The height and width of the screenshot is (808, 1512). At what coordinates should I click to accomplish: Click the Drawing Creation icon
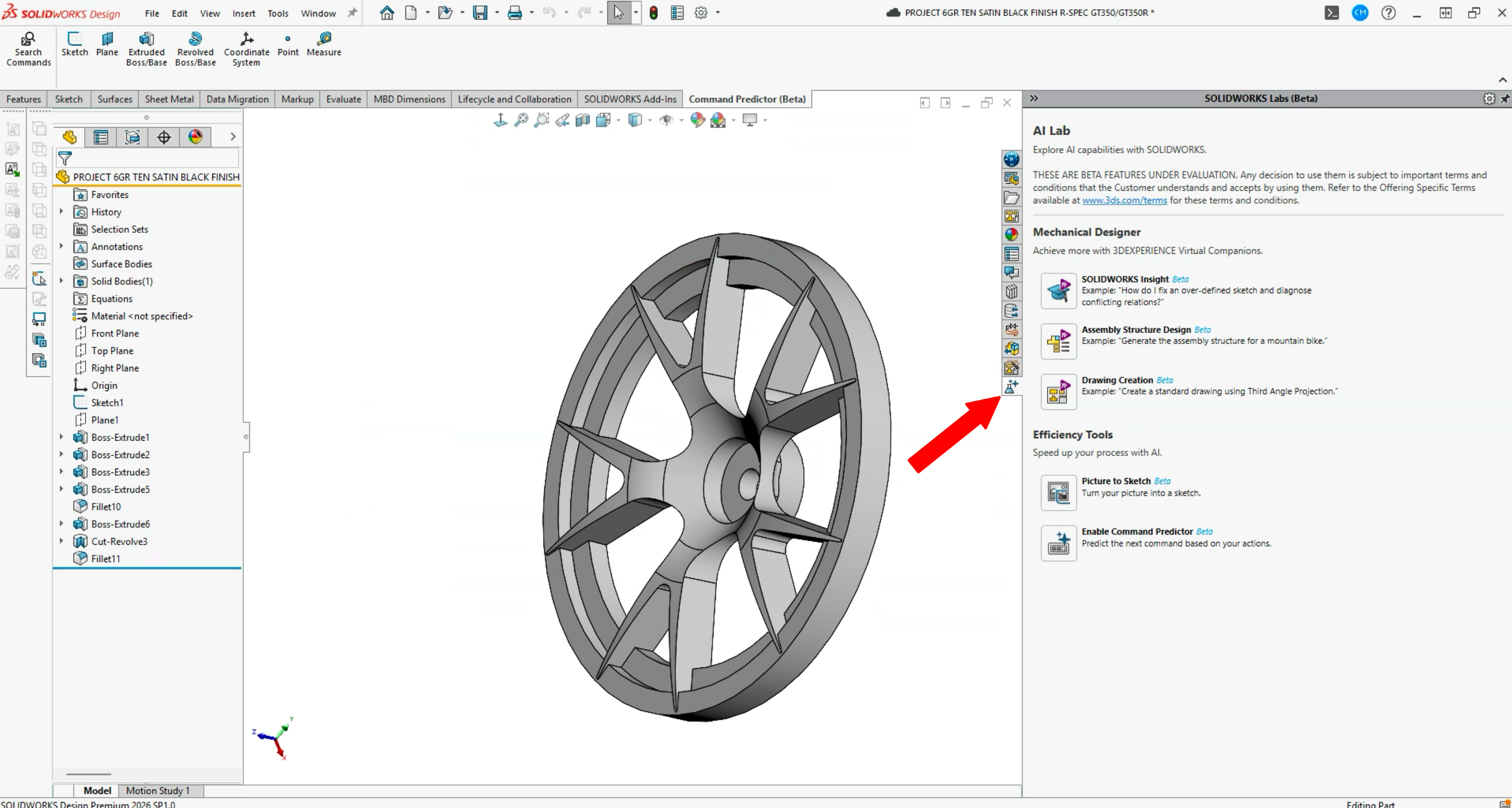pyautogui.click(x=1058, y=391)
